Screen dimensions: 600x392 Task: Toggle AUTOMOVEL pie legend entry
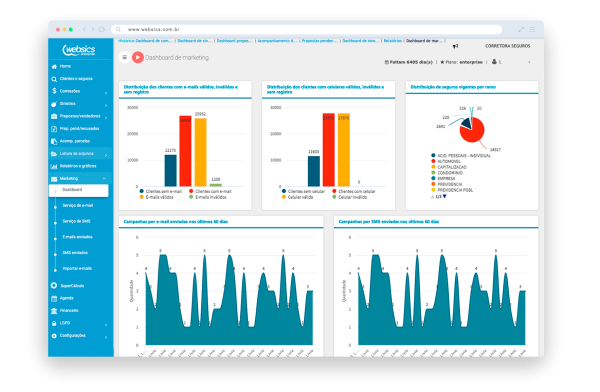pos(446,162)
